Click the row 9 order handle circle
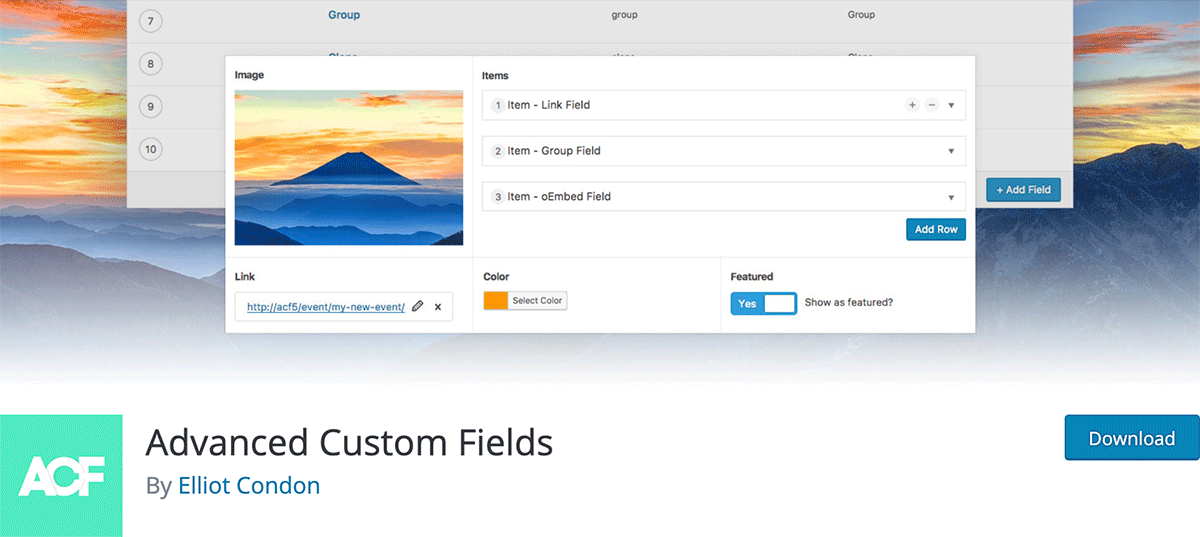Image resolution: width=1200 pixels, height=537 pixels. pyautogui.click(x=151, y=107)
